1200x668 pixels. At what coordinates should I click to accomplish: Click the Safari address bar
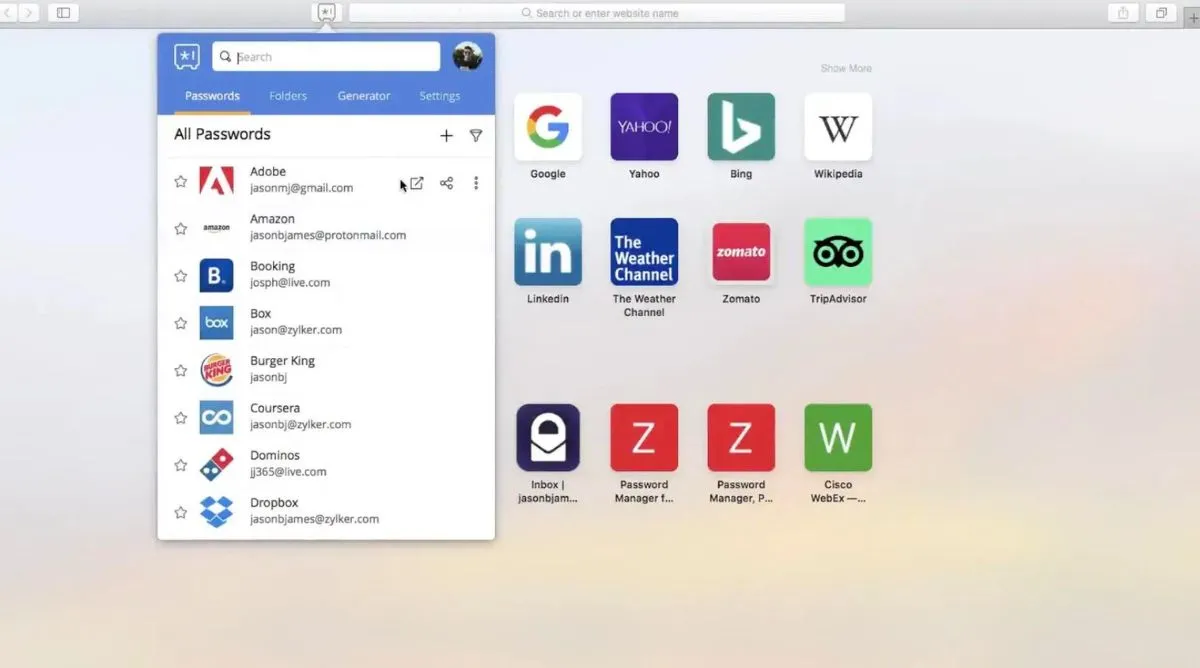[x=597, y=13]
